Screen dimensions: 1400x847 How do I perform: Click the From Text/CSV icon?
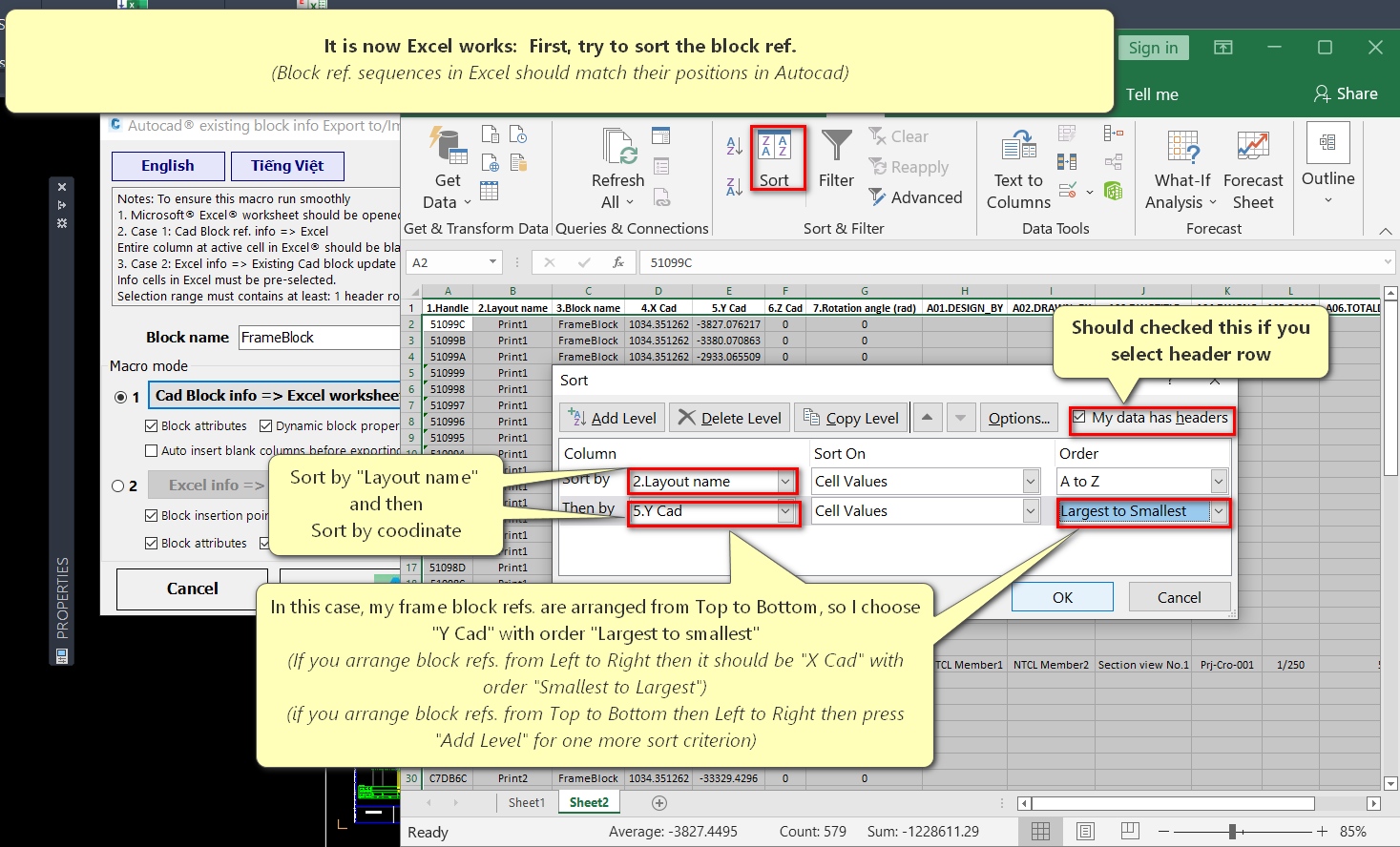tap(491, 134)
